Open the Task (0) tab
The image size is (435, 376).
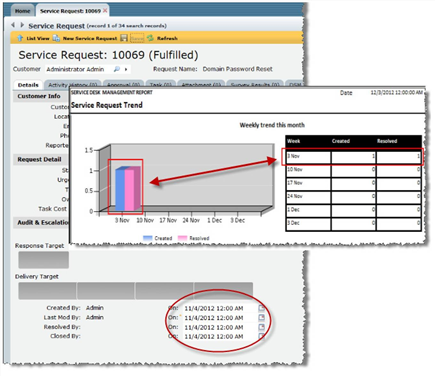160,85
